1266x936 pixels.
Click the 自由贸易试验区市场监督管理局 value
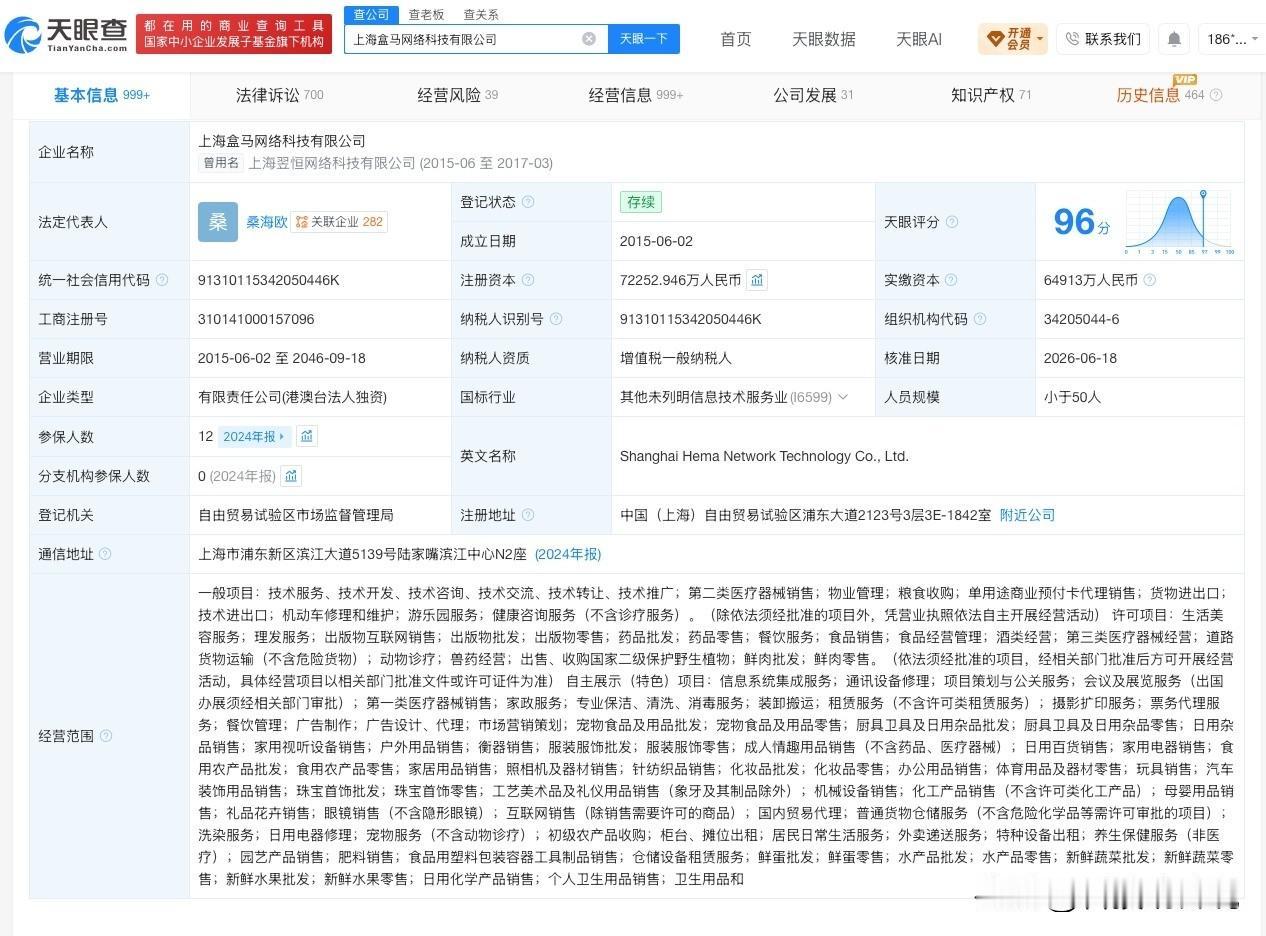pyautogui.click(x=296, y=515)
